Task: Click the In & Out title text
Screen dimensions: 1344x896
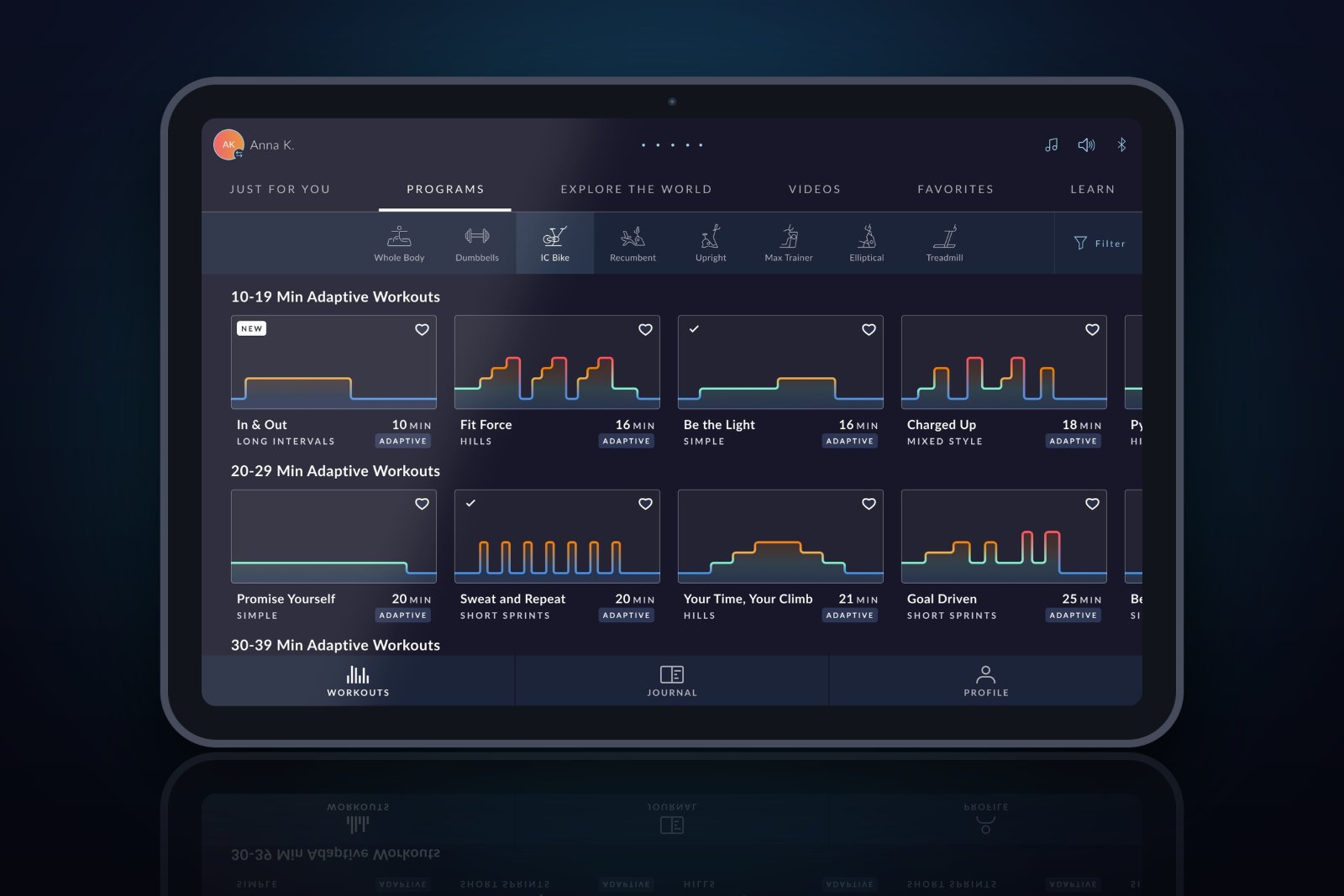Action: 261,425
